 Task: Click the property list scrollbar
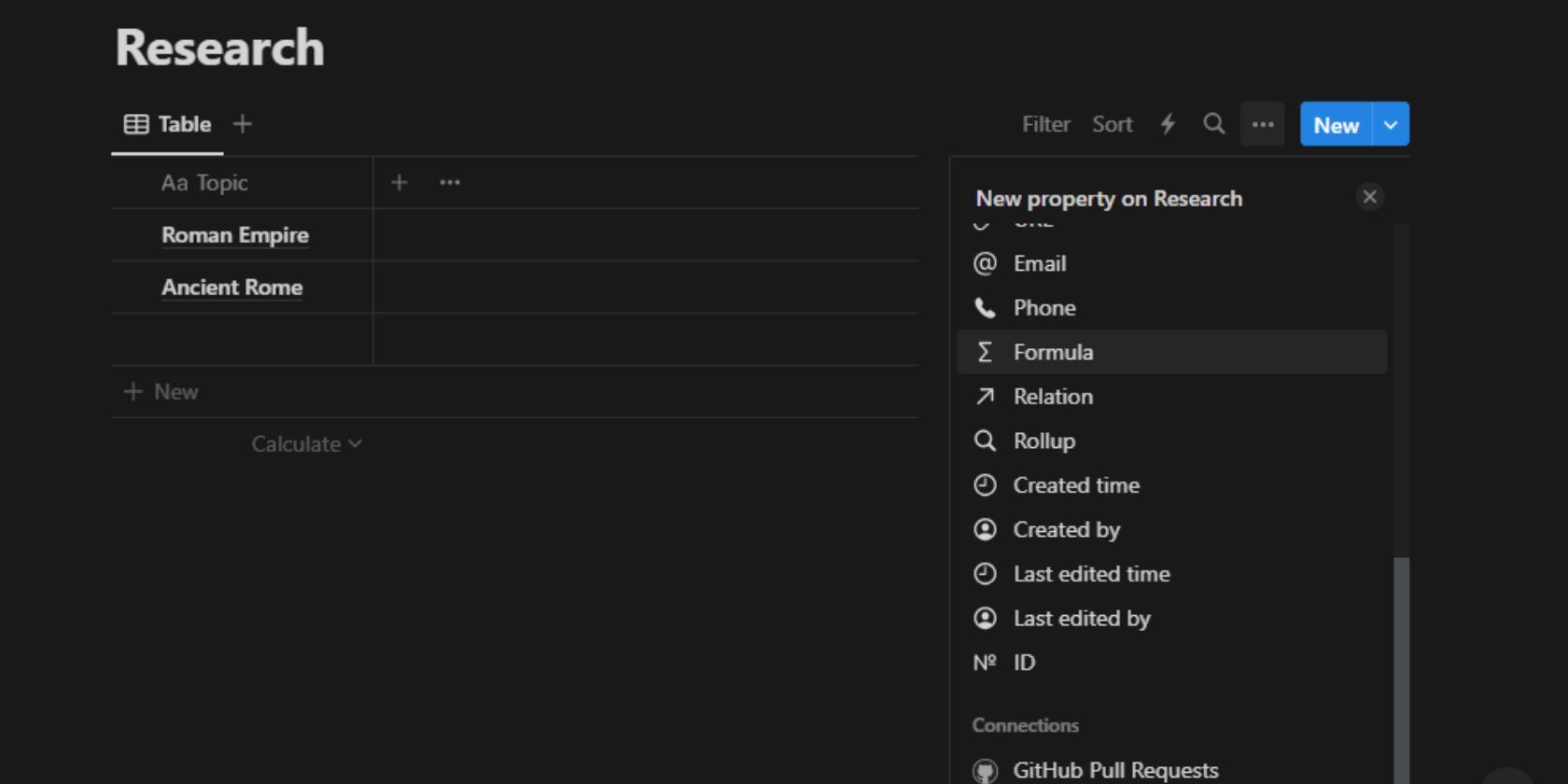pyautogui.click(x=1401, y=653)
